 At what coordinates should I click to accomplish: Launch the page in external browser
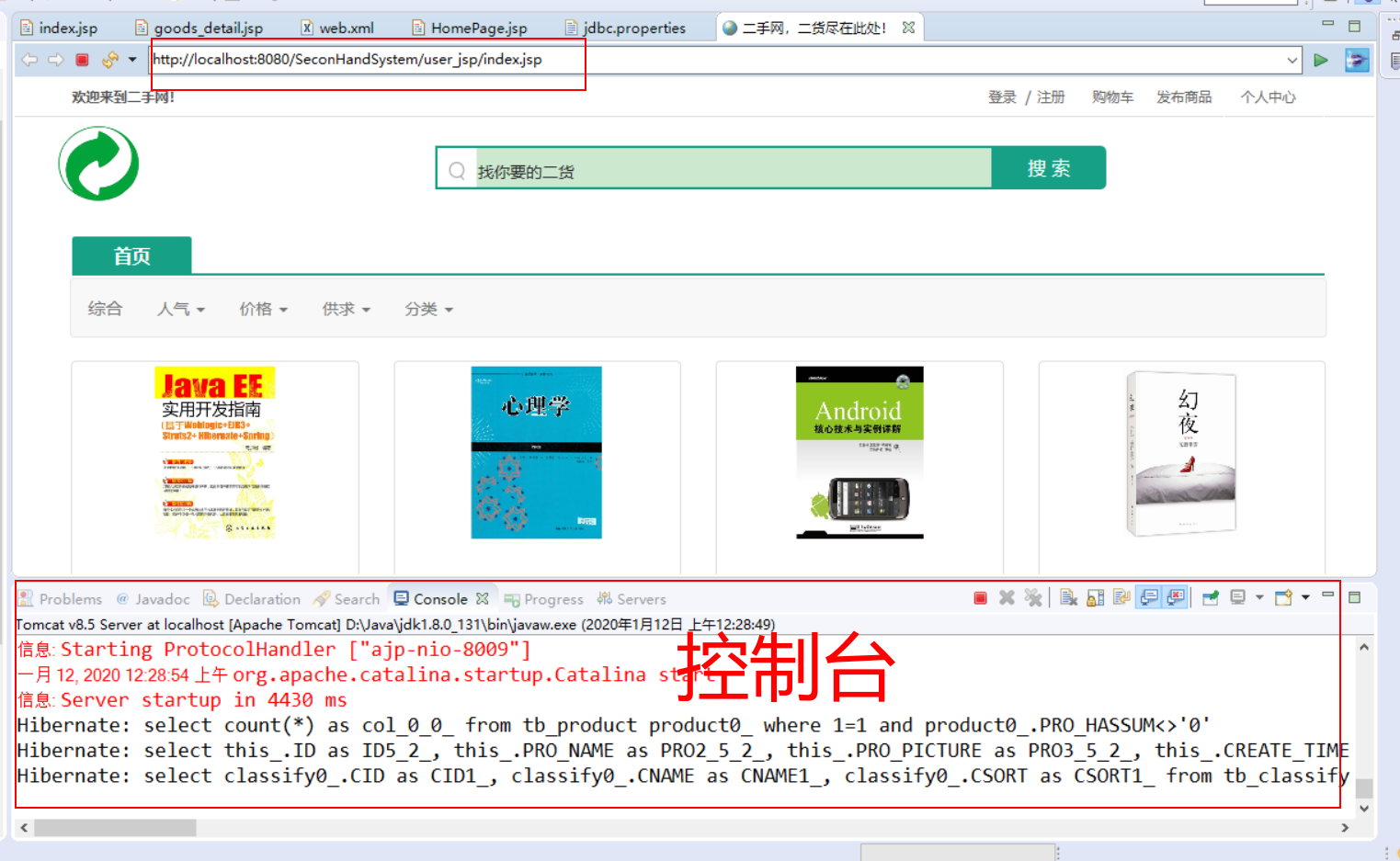[1357, 60]
